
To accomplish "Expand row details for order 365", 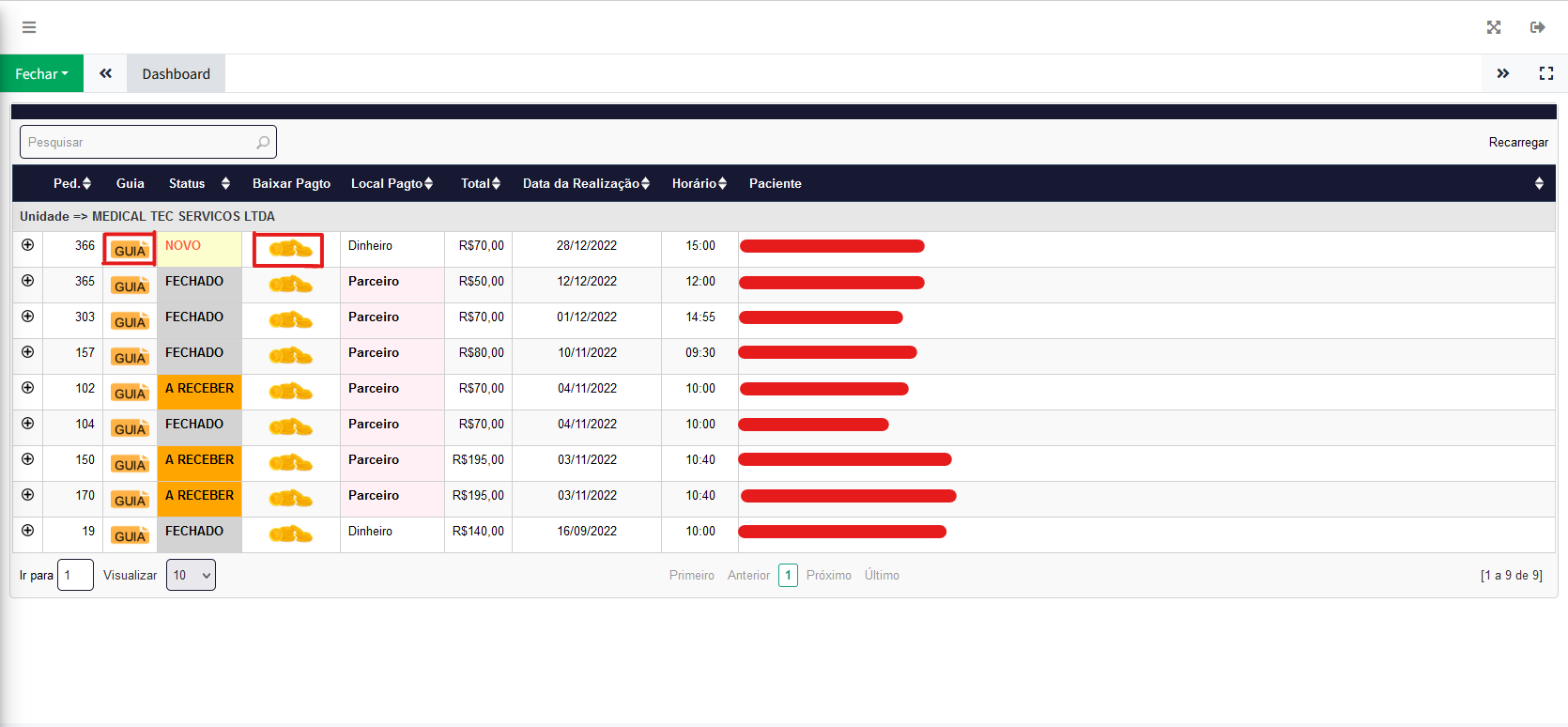I will [28, 281].
